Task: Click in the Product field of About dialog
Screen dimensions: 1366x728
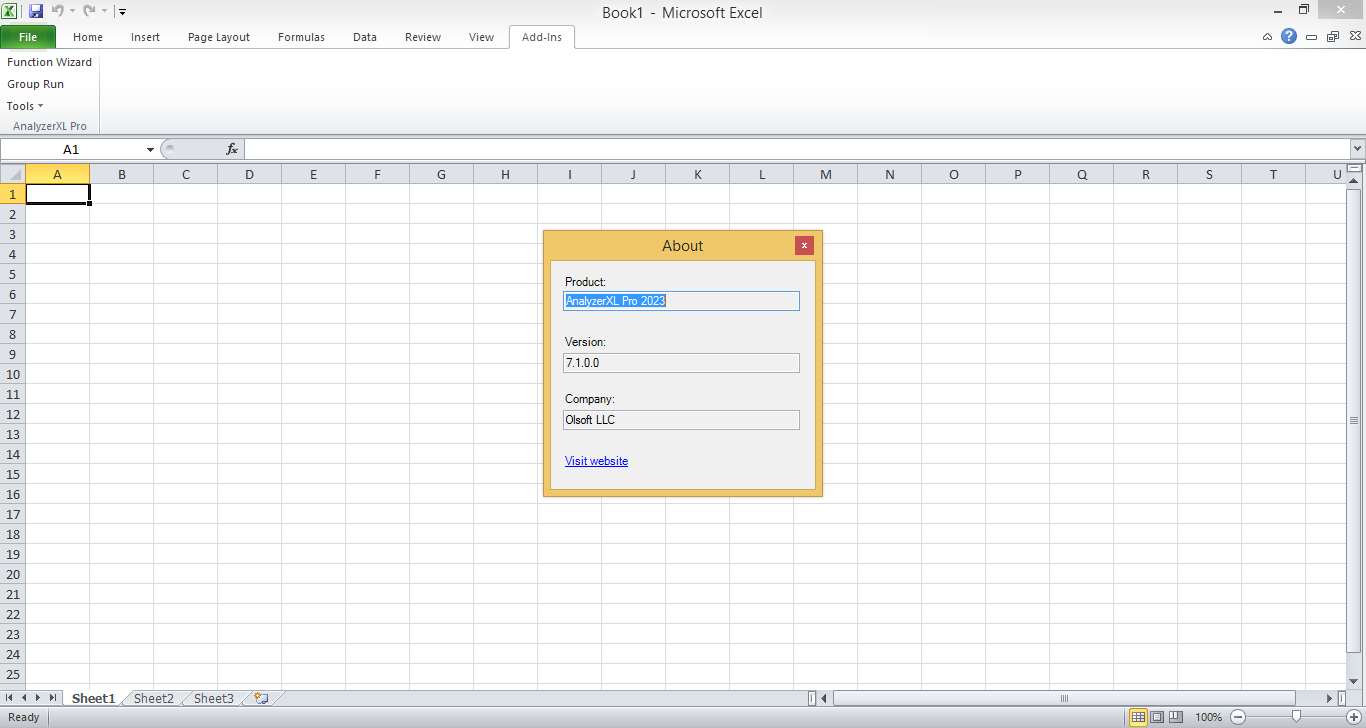Action: point(682,301)
